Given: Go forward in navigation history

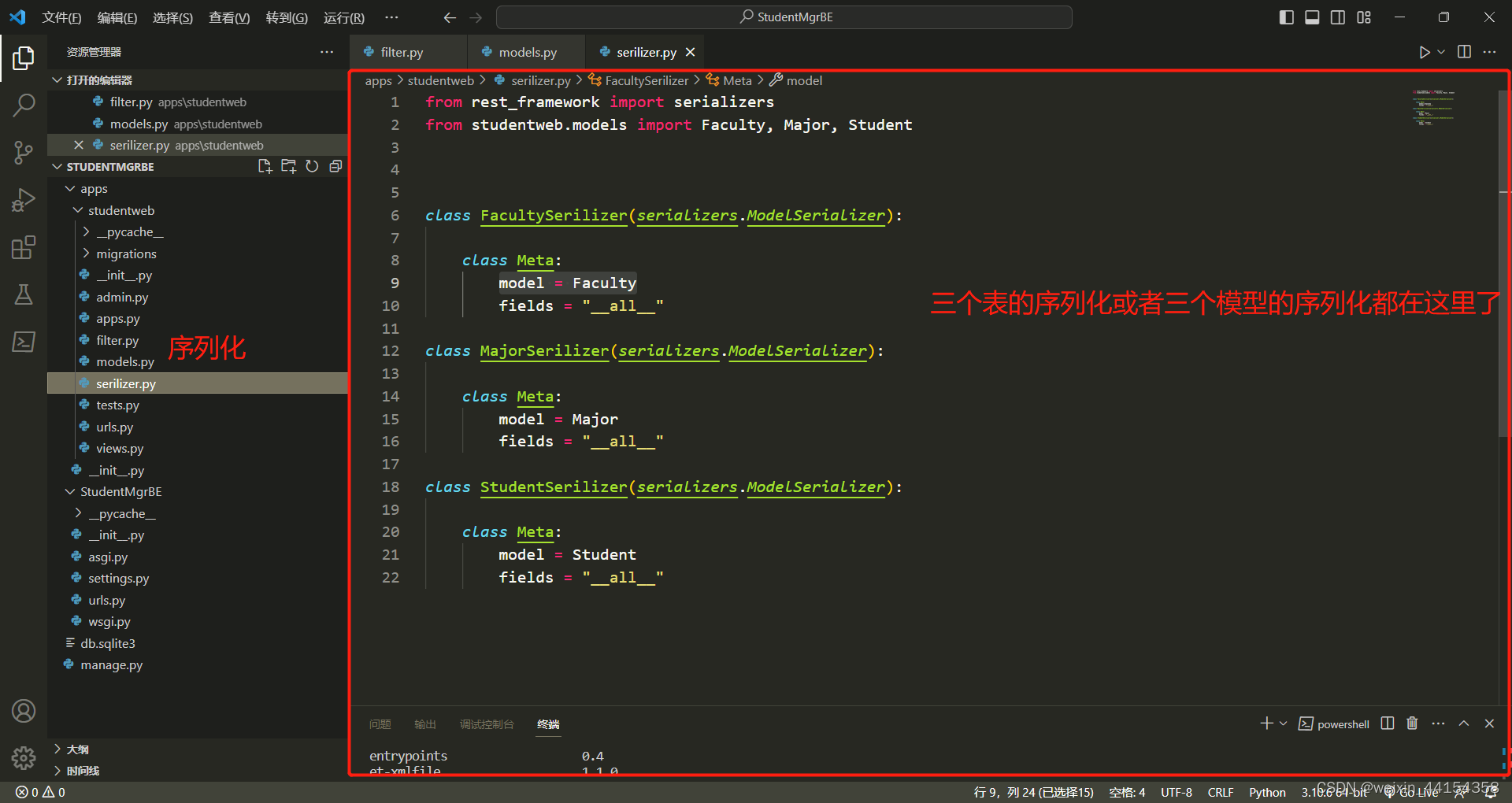Looking at the screenshot, I should pyautogui.click(x=476, y=17).
